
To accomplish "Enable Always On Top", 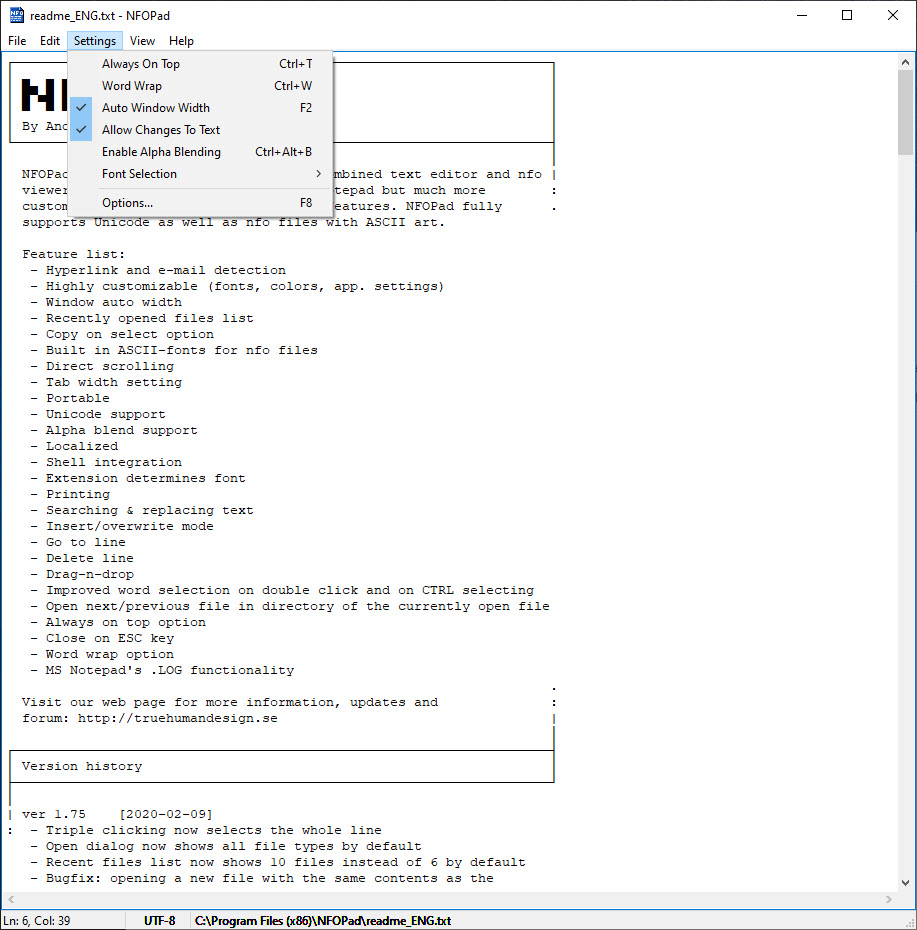I will pos(200,64).
